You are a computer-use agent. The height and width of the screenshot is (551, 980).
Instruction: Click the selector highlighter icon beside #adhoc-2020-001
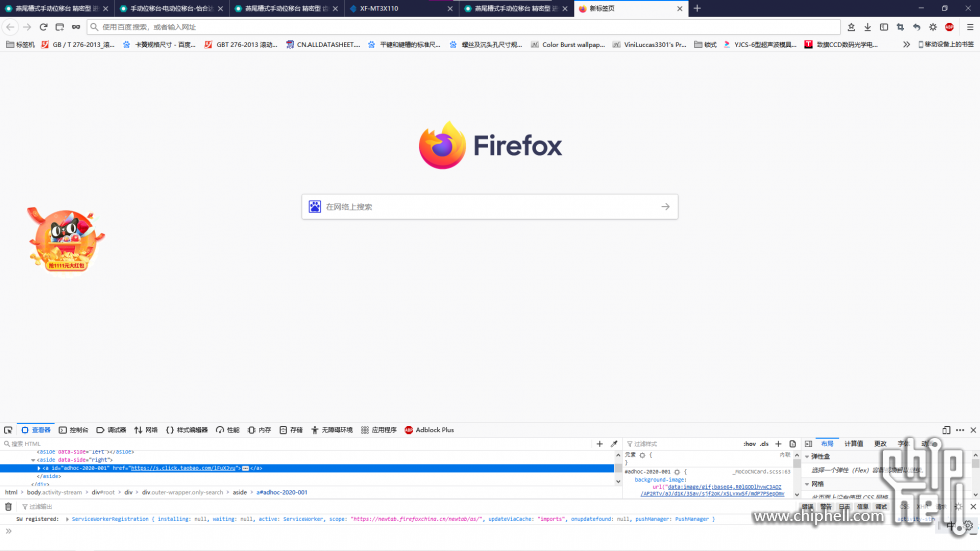pyautogui.click(x=677, y=472)
